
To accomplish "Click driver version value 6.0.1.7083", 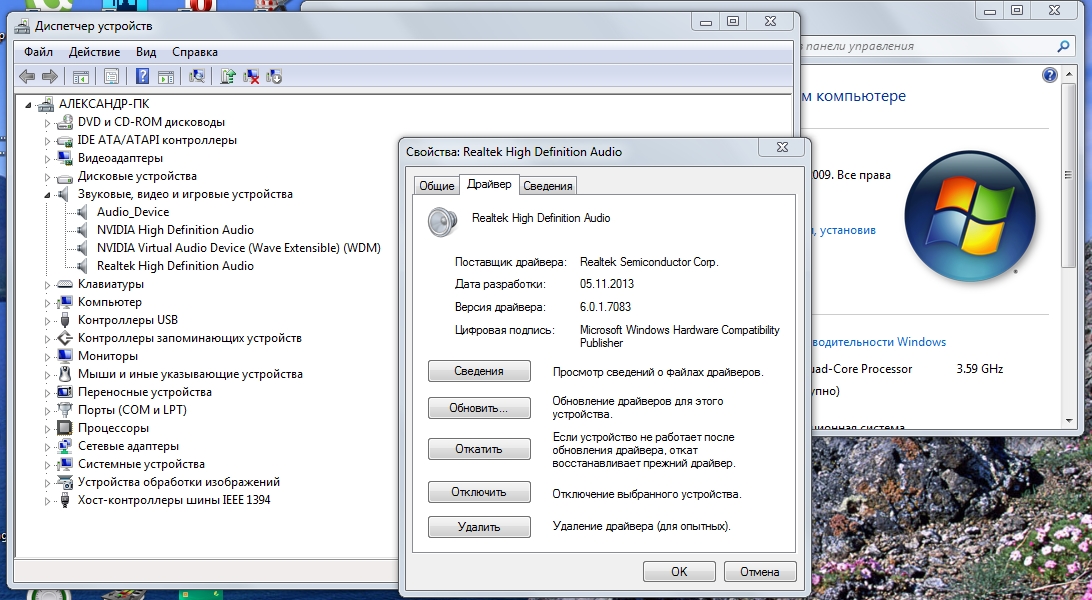I will pyautogui.click(x=605, y=307).
